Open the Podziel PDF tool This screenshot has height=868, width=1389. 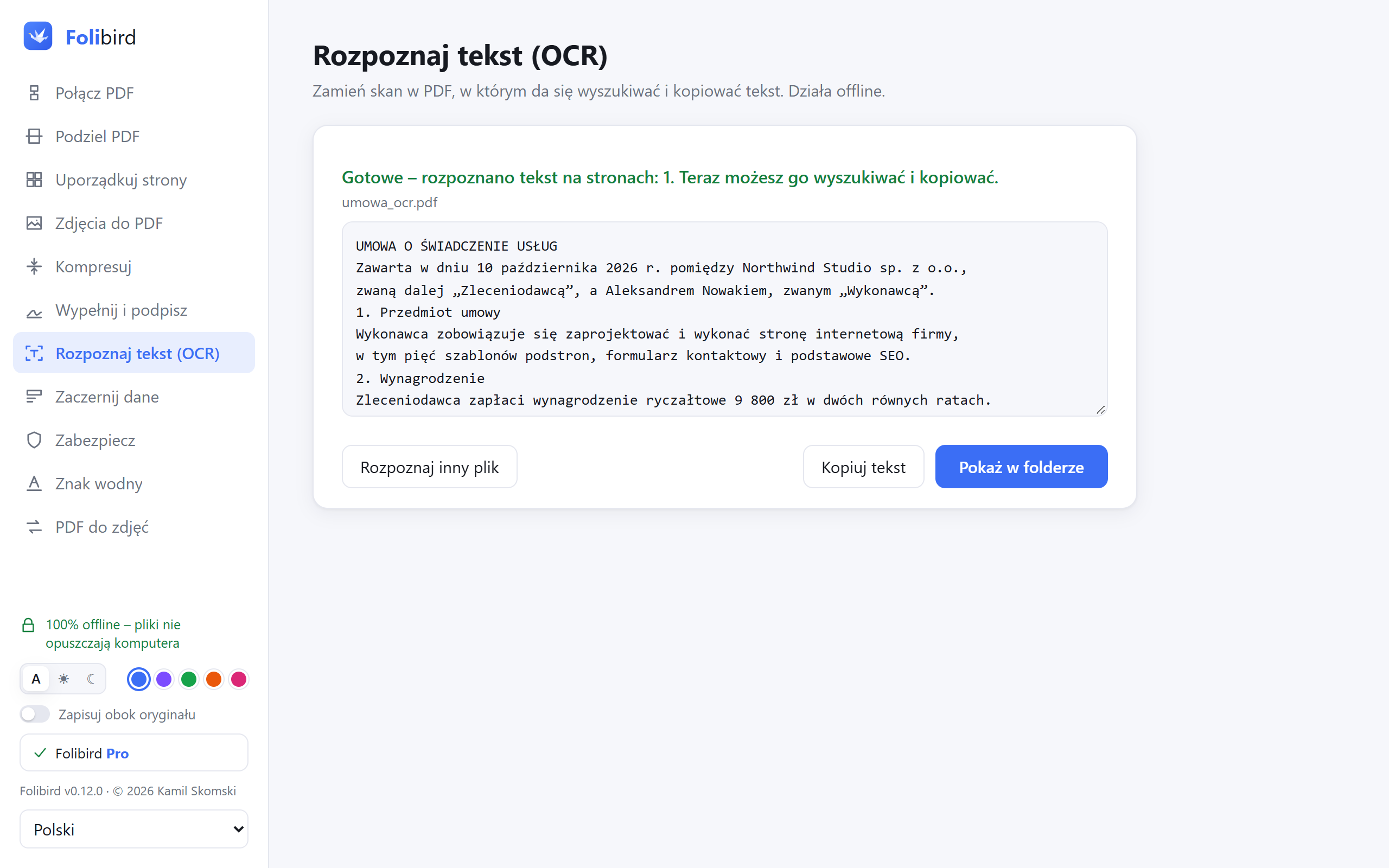point(133,137)
